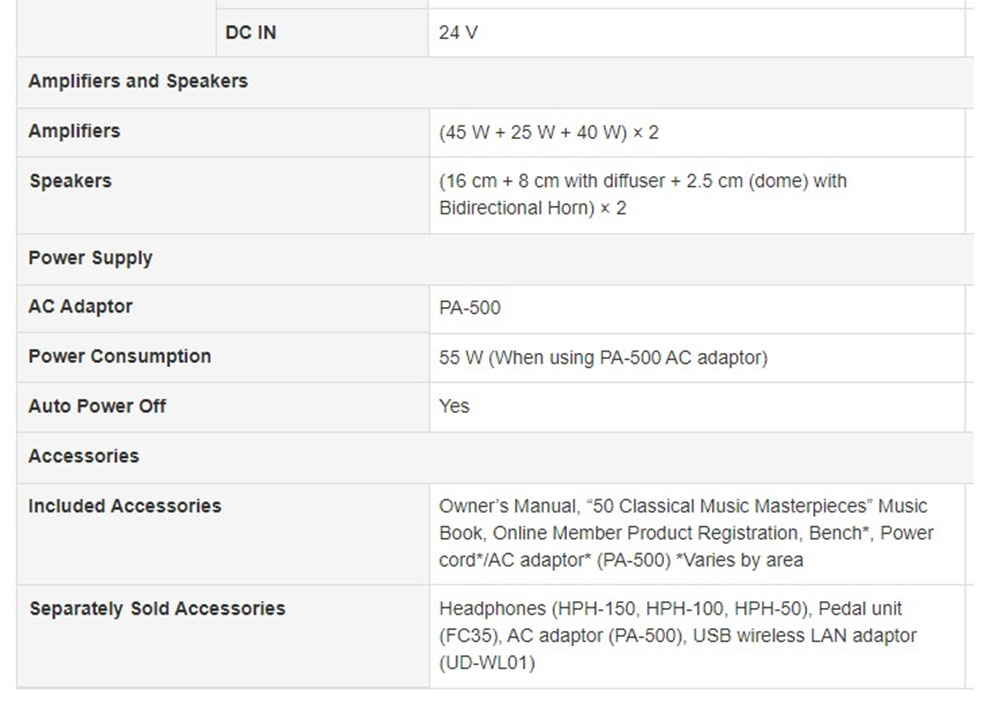The image size is (1000, 708).
Task: Click the AC Adaptor row label
Action: tap(80, 307)
